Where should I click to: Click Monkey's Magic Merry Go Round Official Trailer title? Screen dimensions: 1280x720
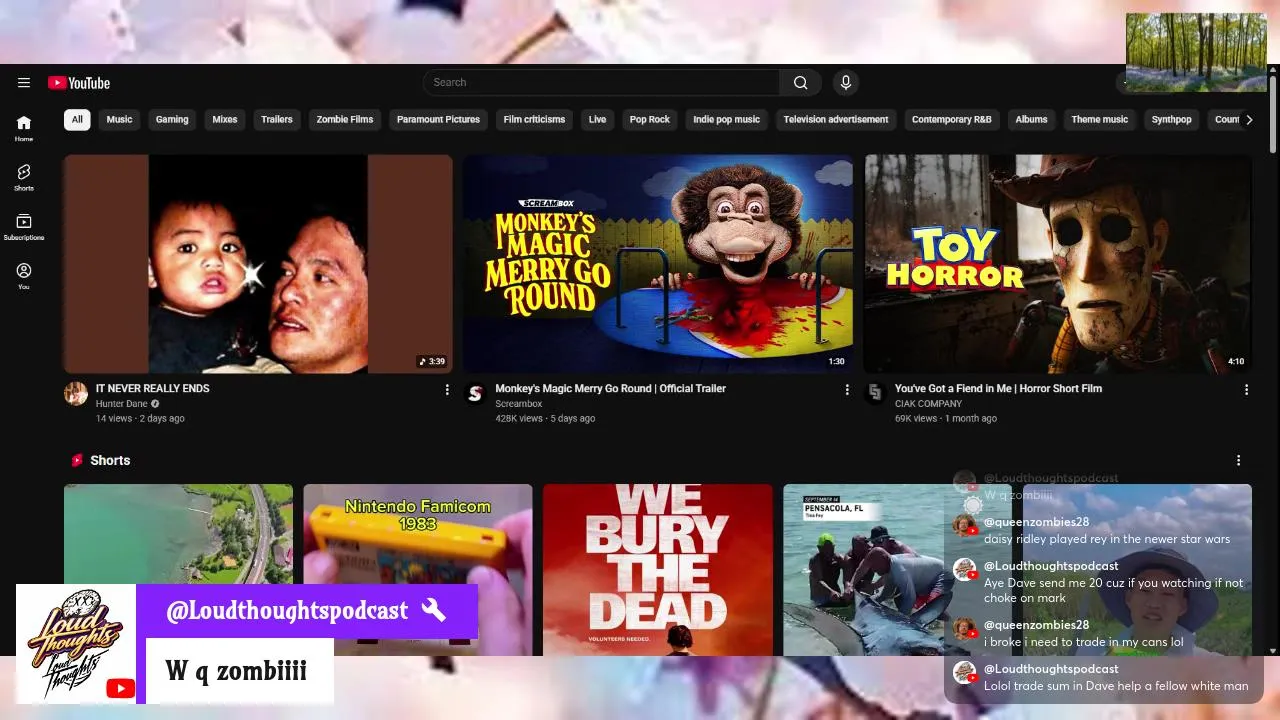611,388
